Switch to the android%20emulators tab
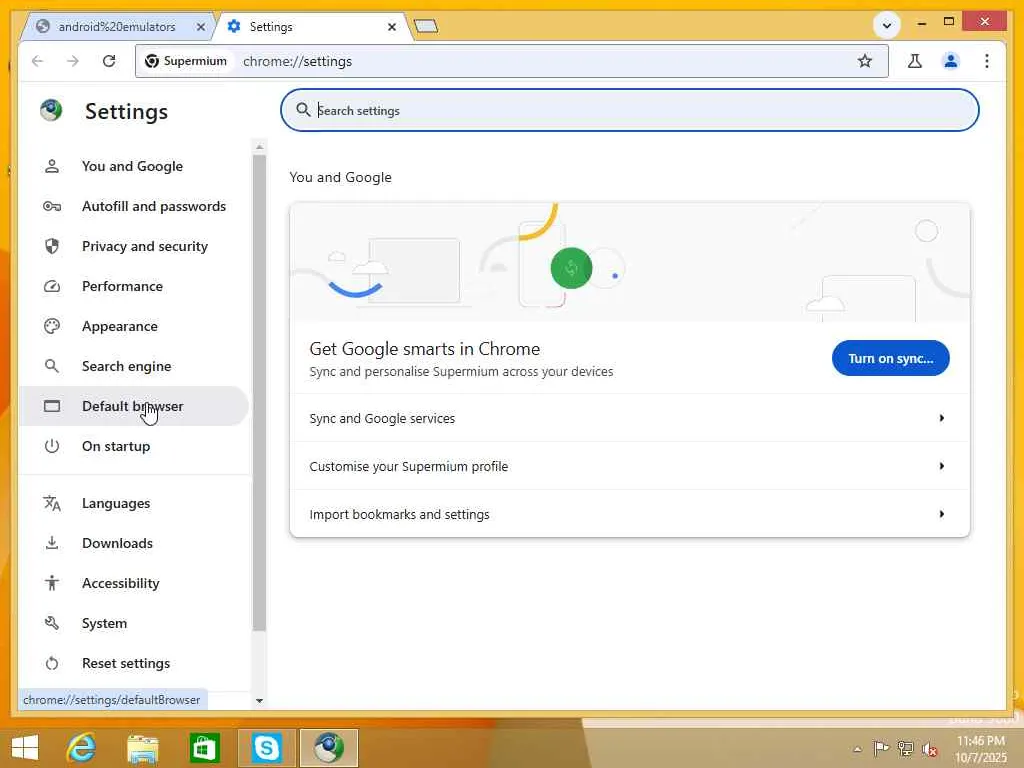Viewport: 1024px width, 768px height. click(x=116, y=27)
